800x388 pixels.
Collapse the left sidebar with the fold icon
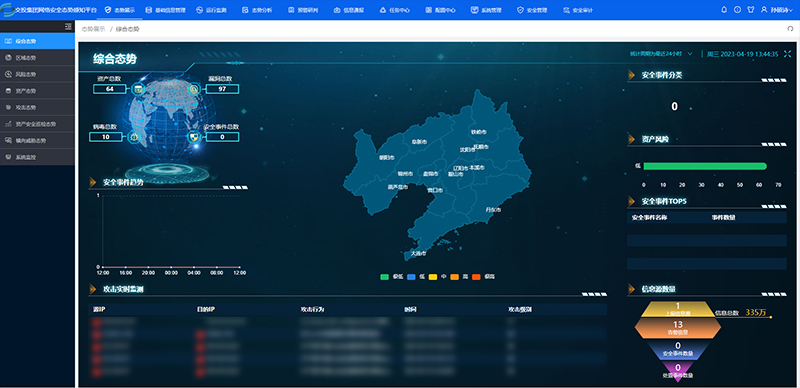pyautogui.click(x=68, y=27)
